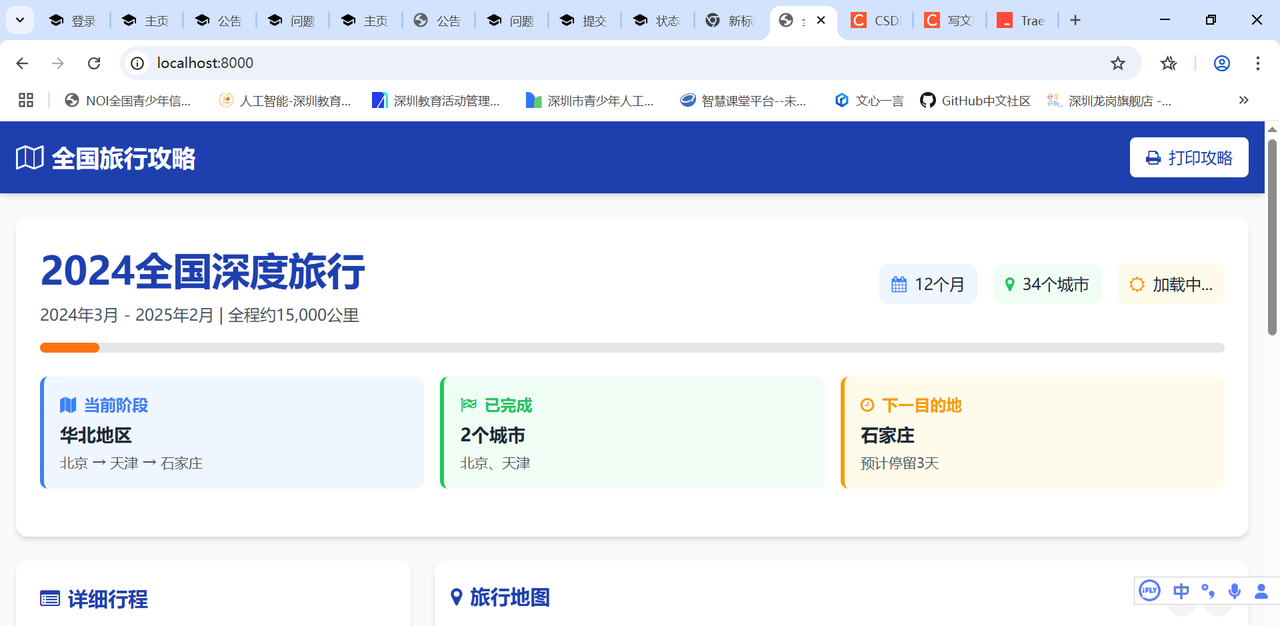Click the calendar icon in the 12个月 badge

point(897,283)
